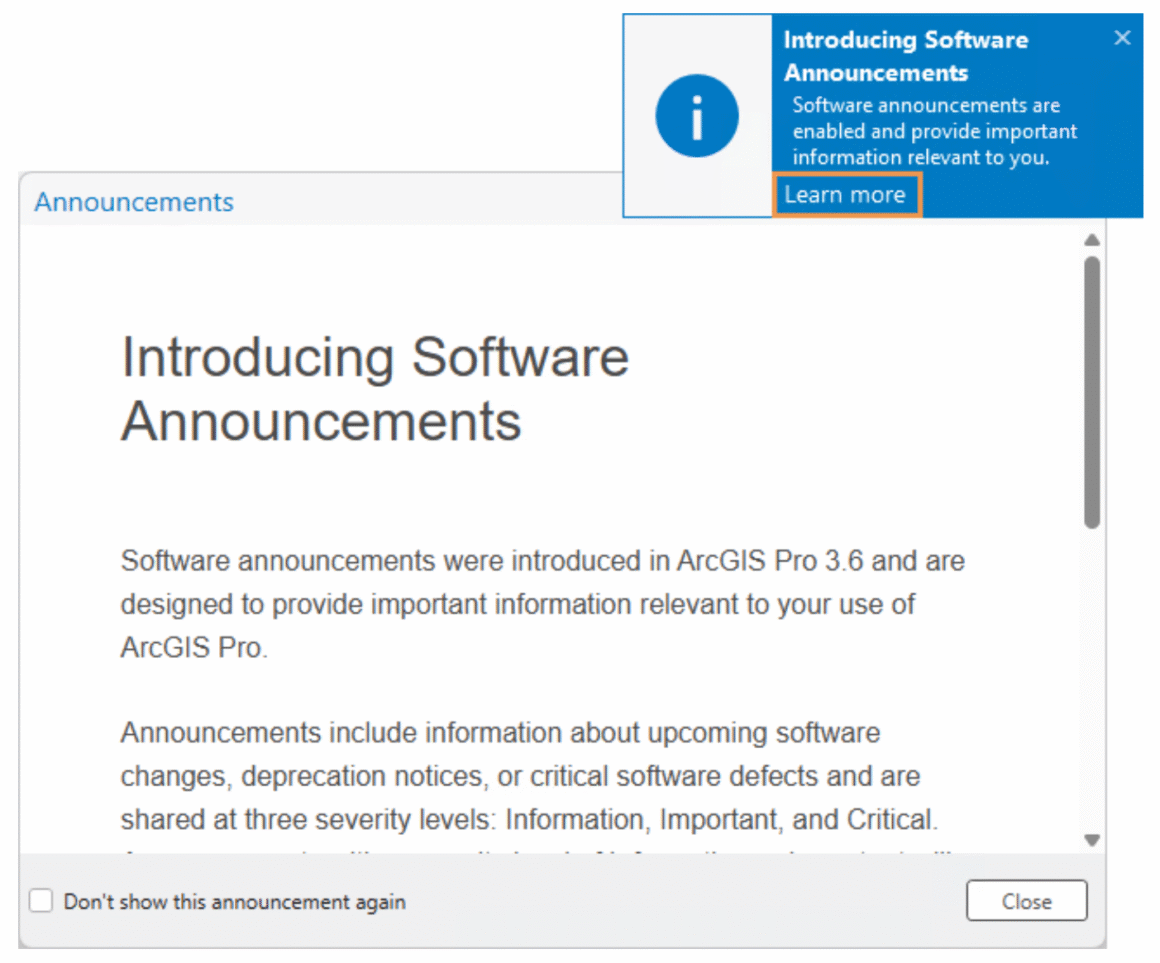This screenshot has height=963, width=1160.
Task: Click the notification title text
Action: [906, 56]
